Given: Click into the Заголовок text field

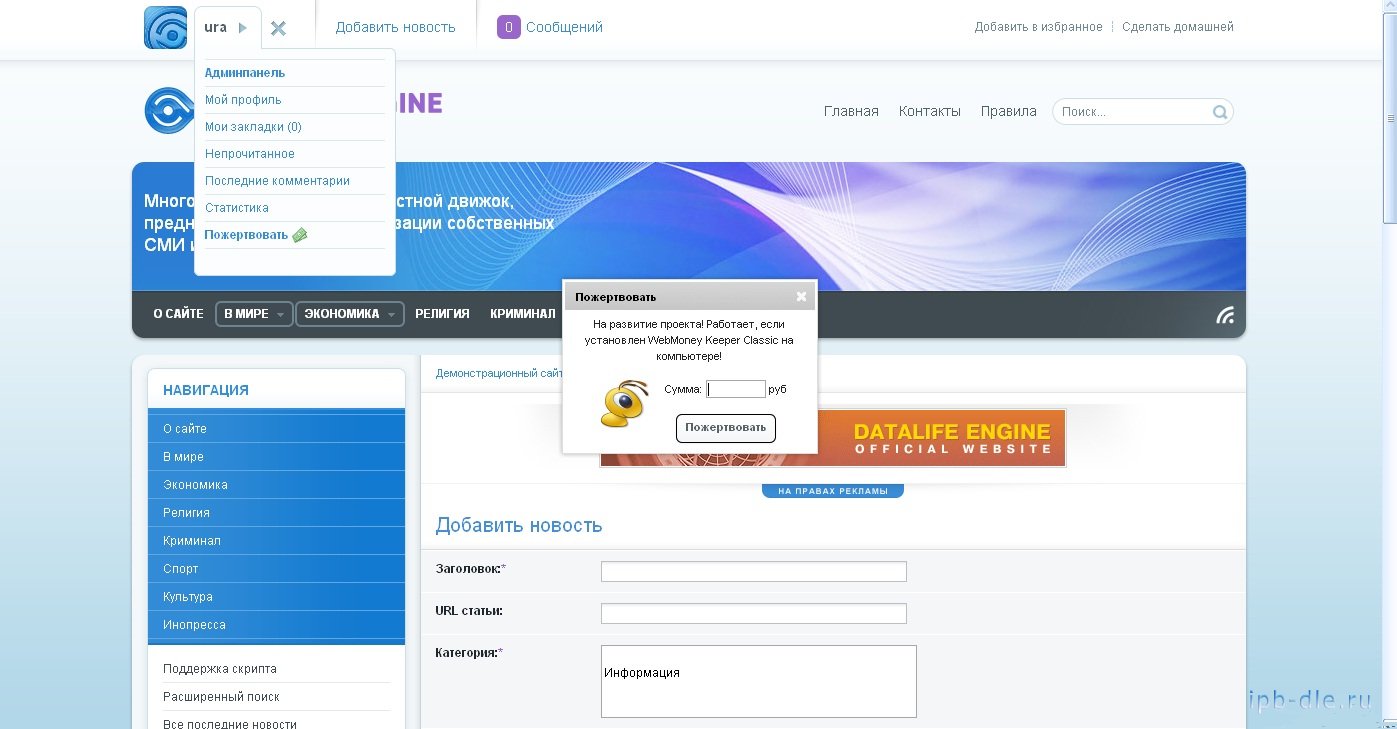Looking at the screenshot, I should click(x=753, y=571).
